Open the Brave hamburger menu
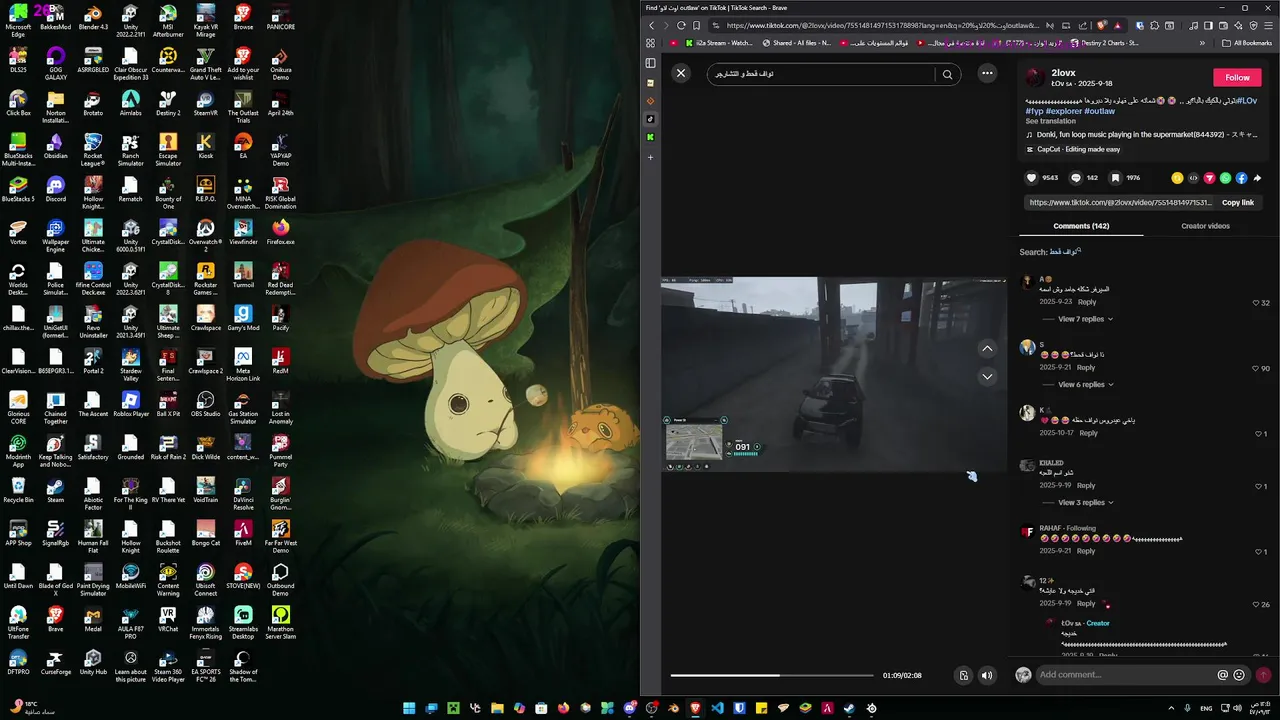This screenshot has height=720, width=1280. (x=1269, y=25)
